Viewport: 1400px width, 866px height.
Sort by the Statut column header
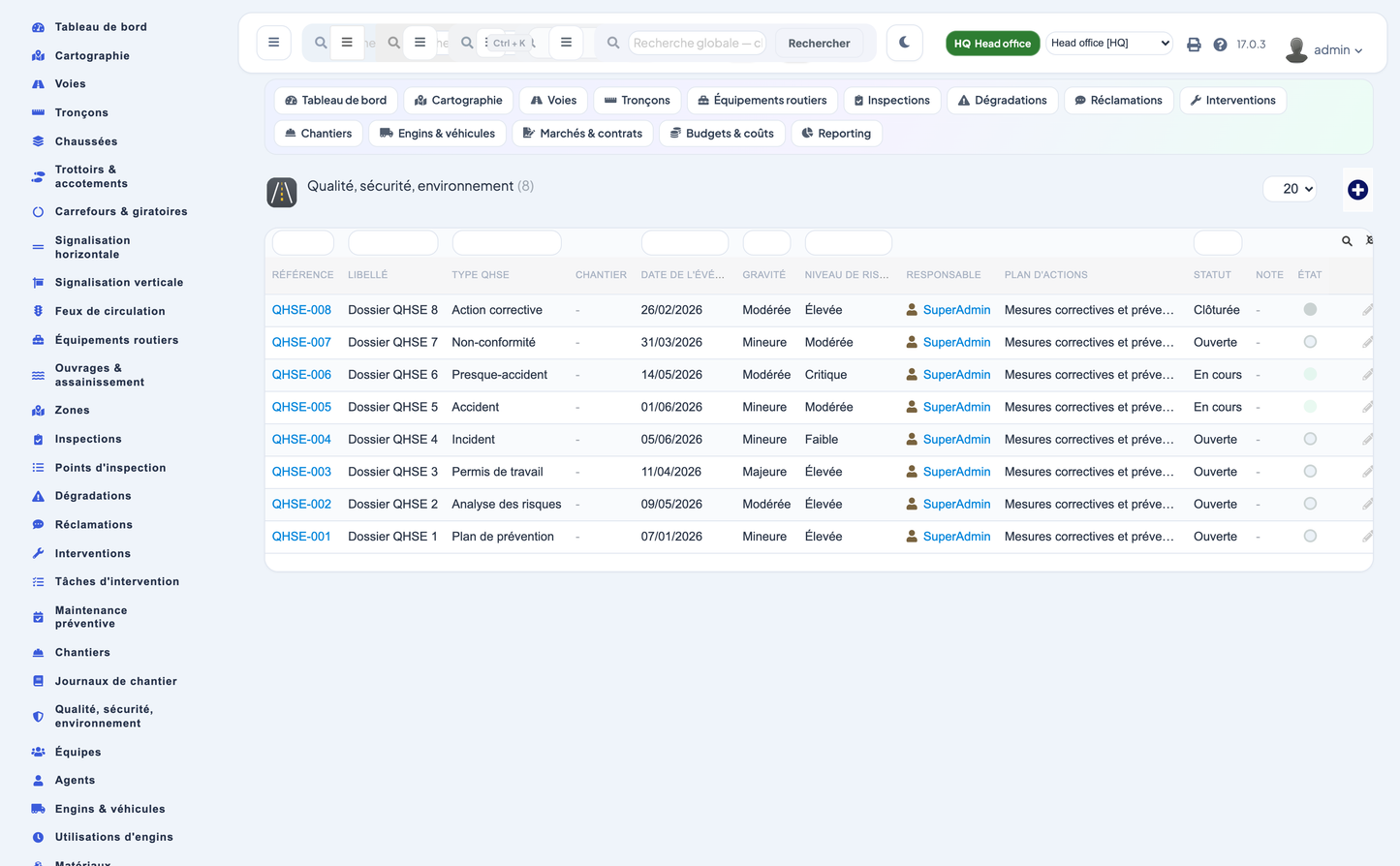(x=1212, y=275)
